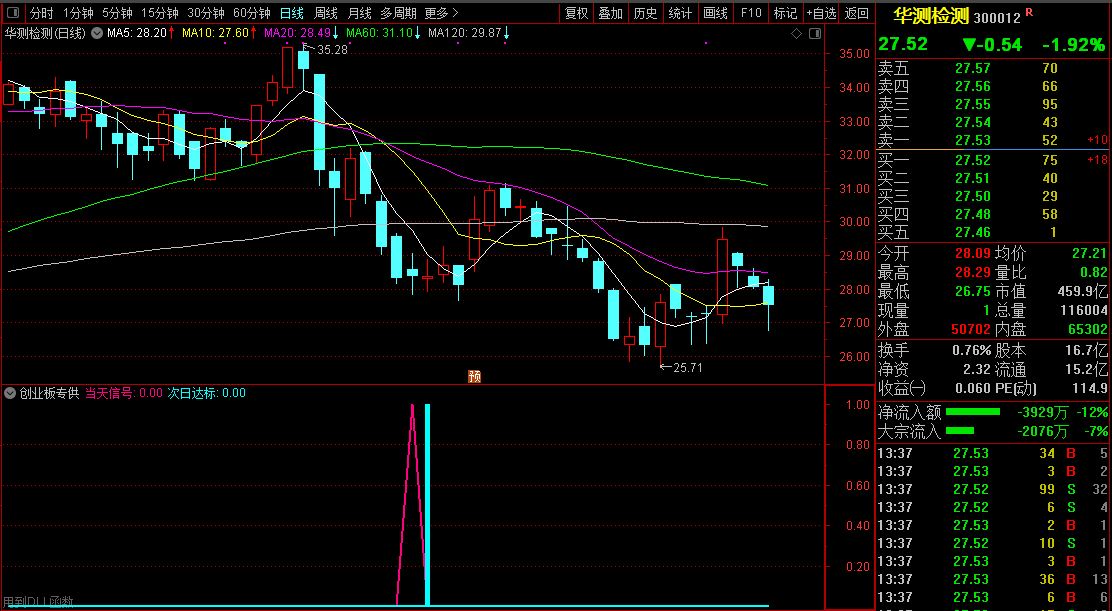
Task: Select the 买三 27.50 row
Action: tap(994, 196)
